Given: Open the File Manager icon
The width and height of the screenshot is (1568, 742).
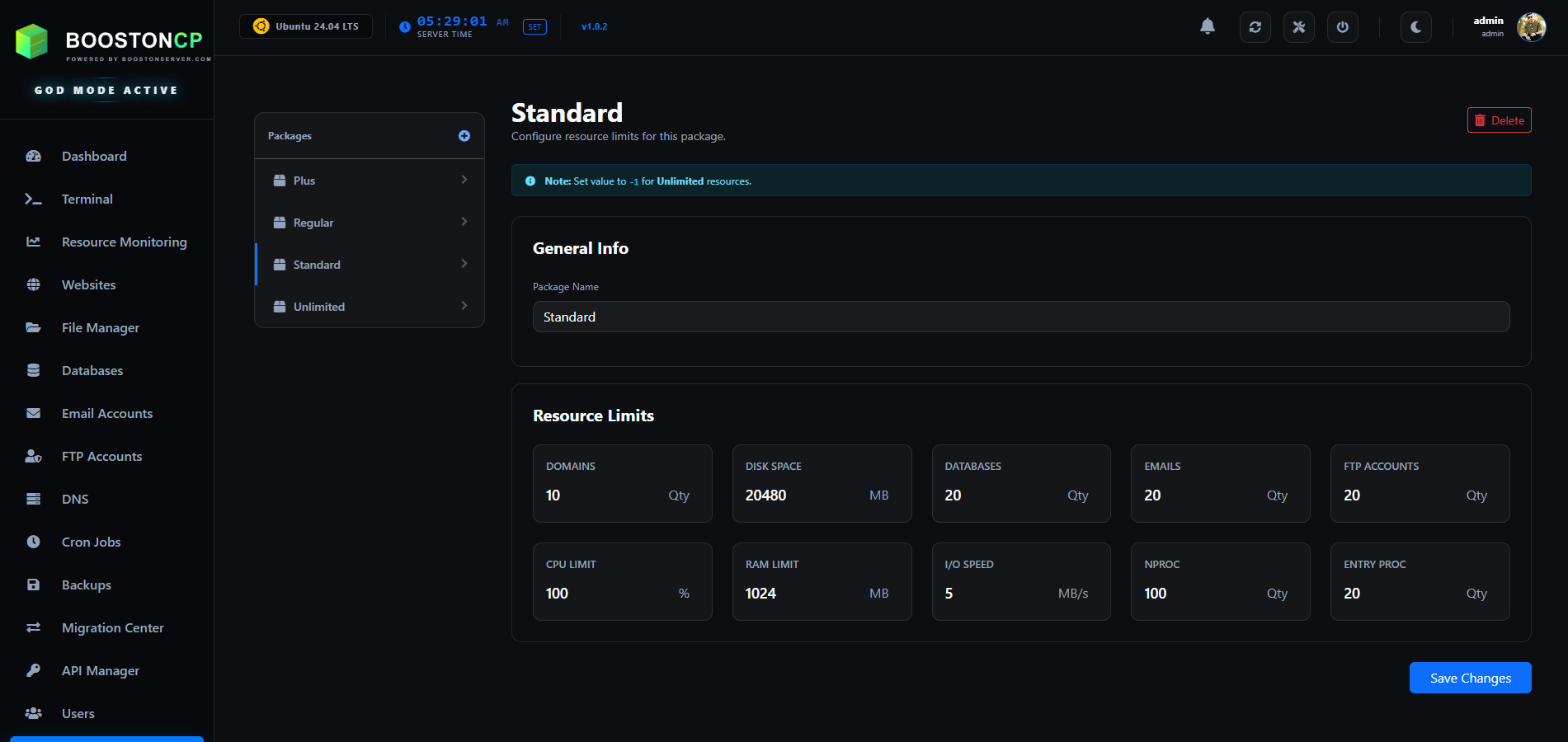Looking at the screenshot, I should [x=33, y=327].
